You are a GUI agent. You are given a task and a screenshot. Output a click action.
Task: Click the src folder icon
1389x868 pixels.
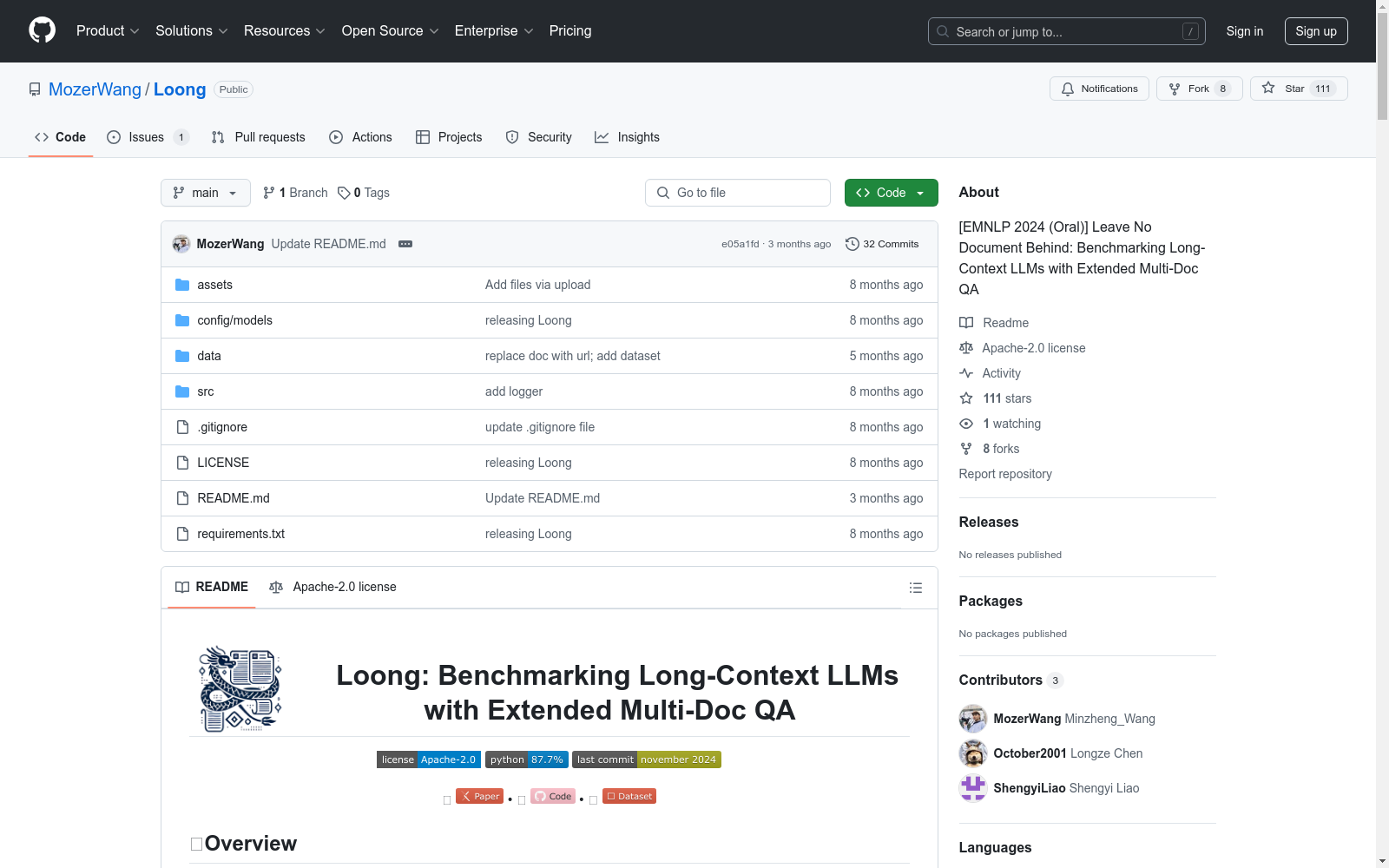pyautogui.click(x=182, y=391)
